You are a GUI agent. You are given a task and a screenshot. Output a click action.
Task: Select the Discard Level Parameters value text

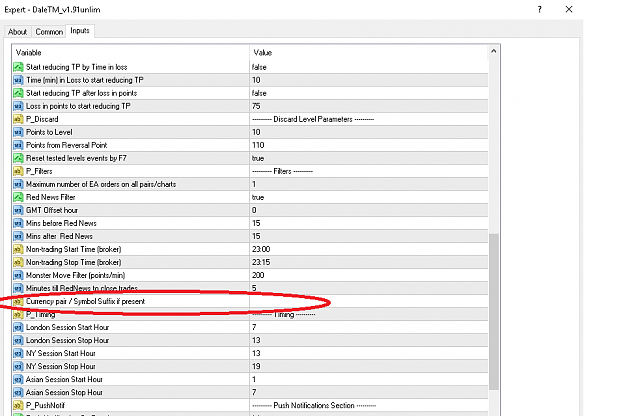point(313,119)
